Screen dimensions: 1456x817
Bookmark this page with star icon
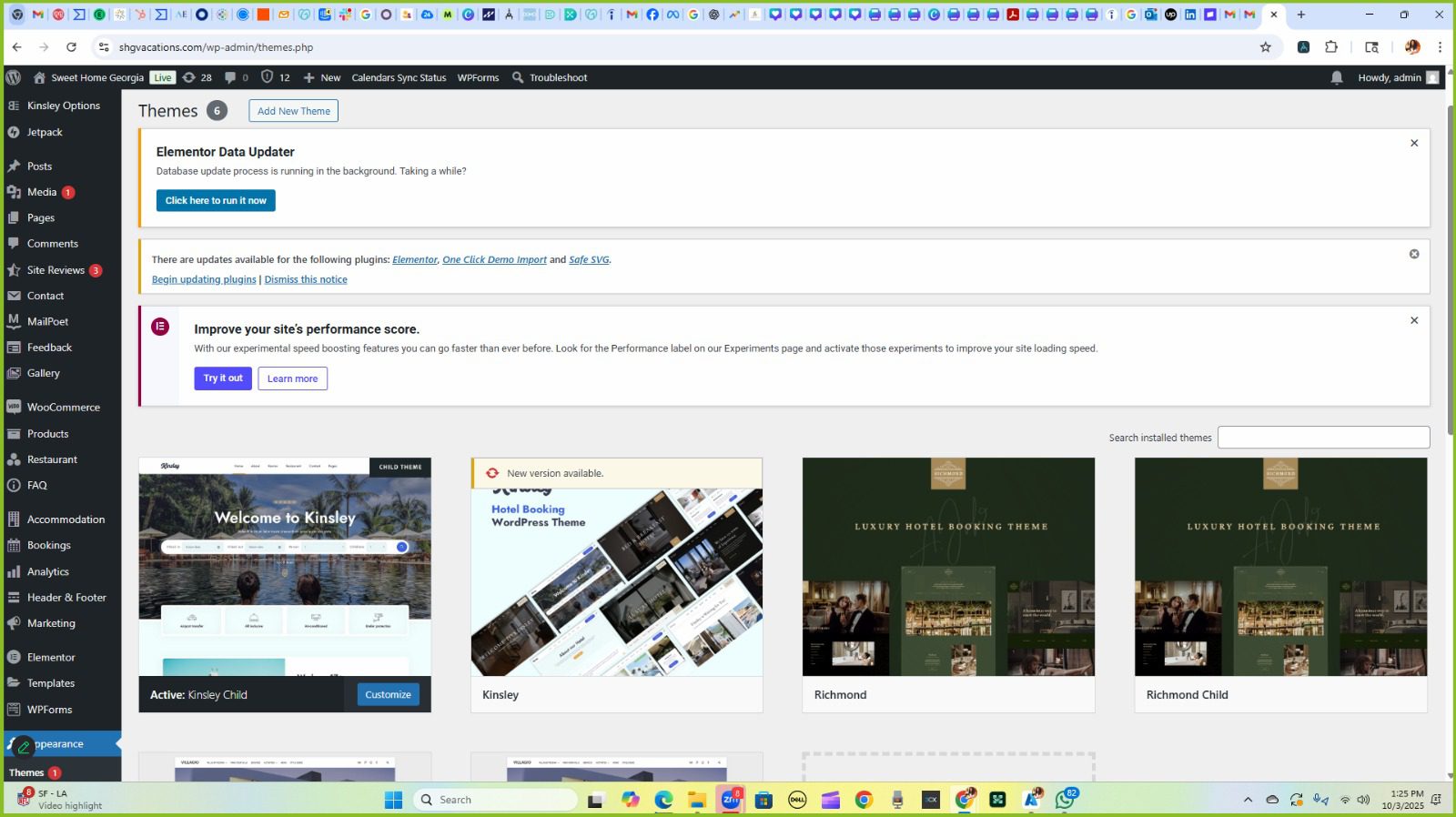(x=1265, y=47)
